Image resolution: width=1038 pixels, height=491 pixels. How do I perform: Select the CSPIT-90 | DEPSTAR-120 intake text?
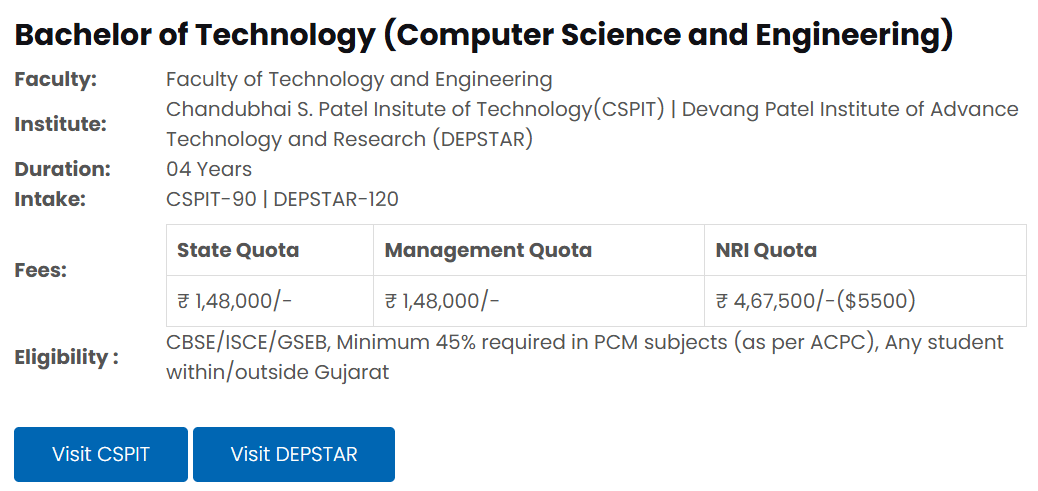[x=282, y=199]
